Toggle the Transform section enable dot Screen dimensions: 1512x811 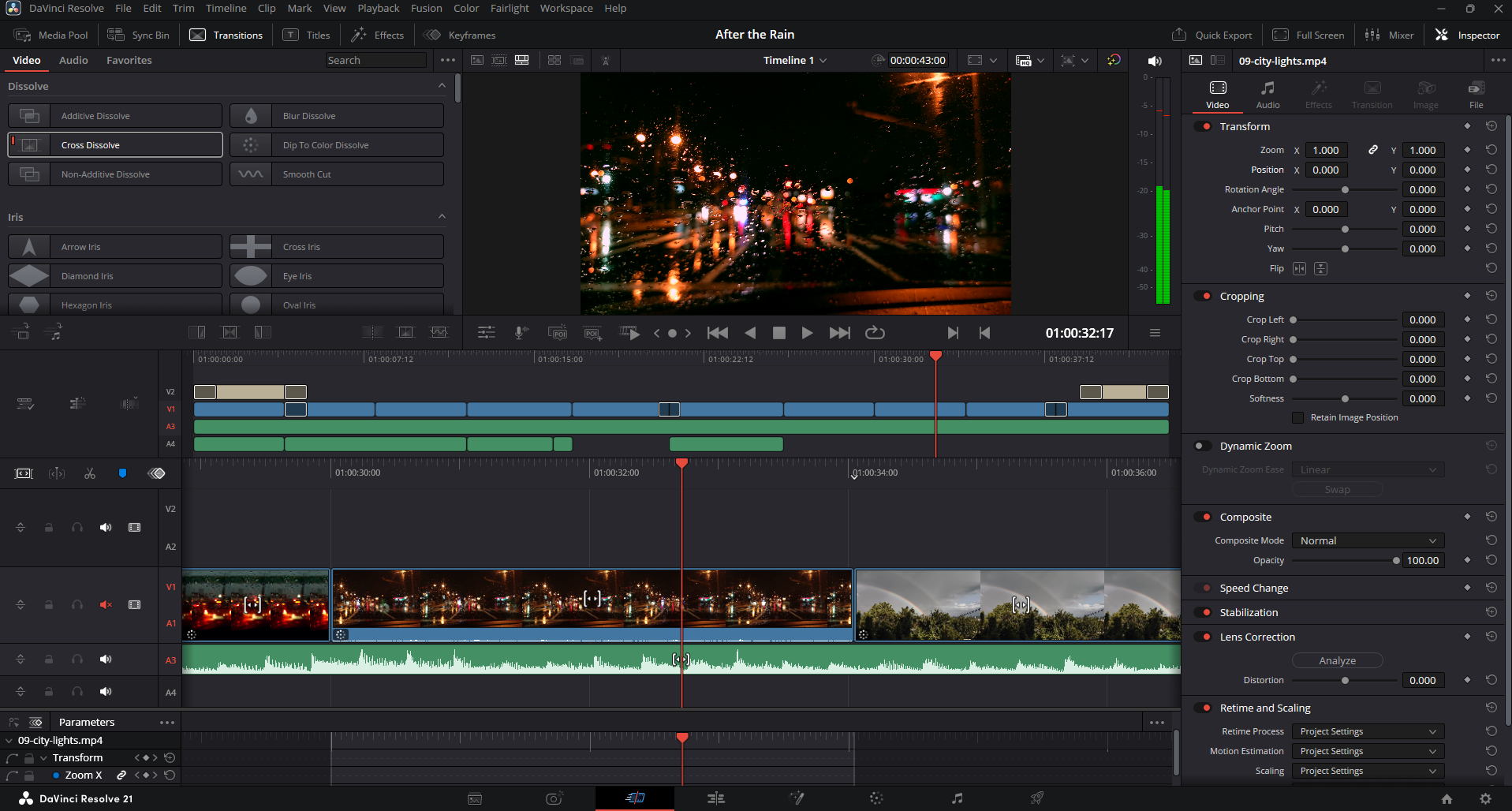click(x=1204, y=126)
